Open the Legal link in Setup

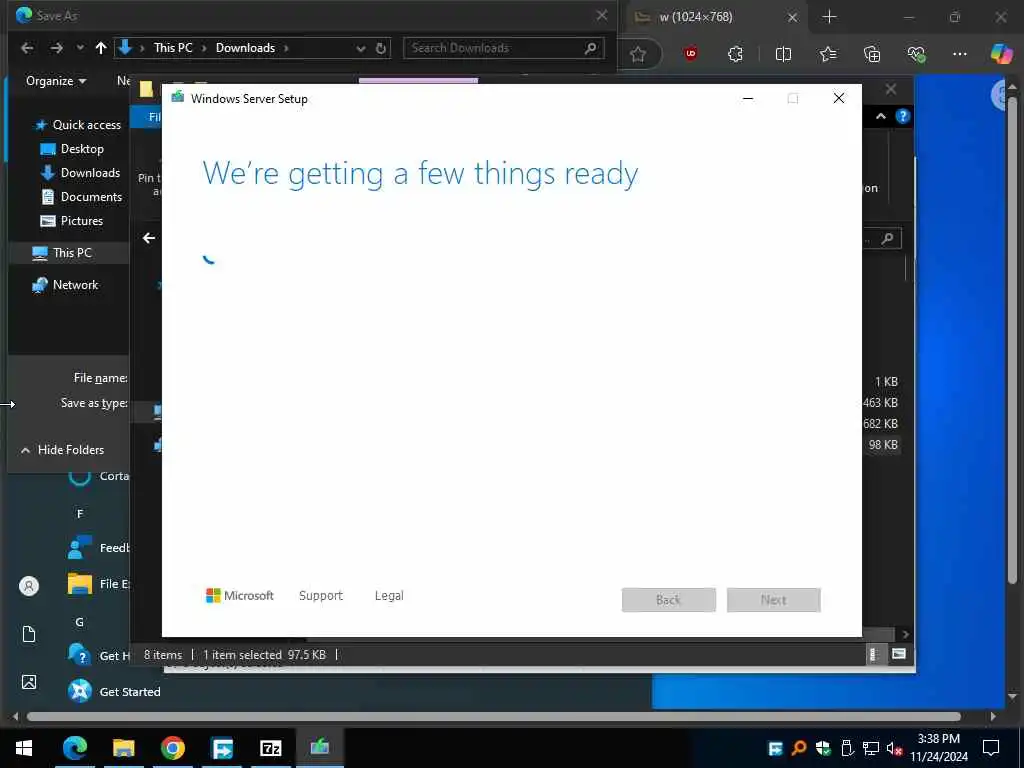click(389, 596)
